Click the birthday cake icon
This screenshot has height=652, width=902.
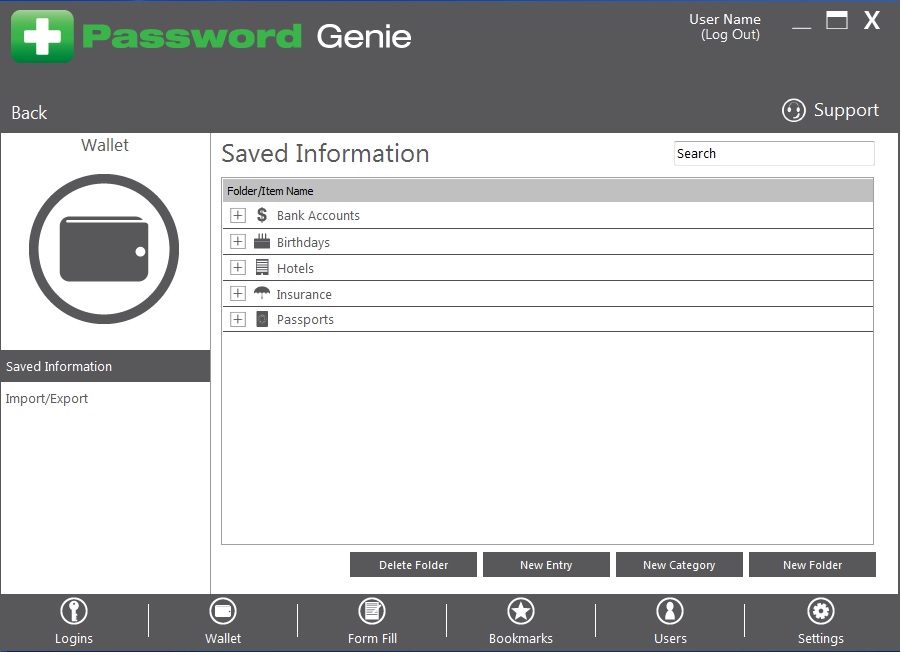[x=262, y=241]
